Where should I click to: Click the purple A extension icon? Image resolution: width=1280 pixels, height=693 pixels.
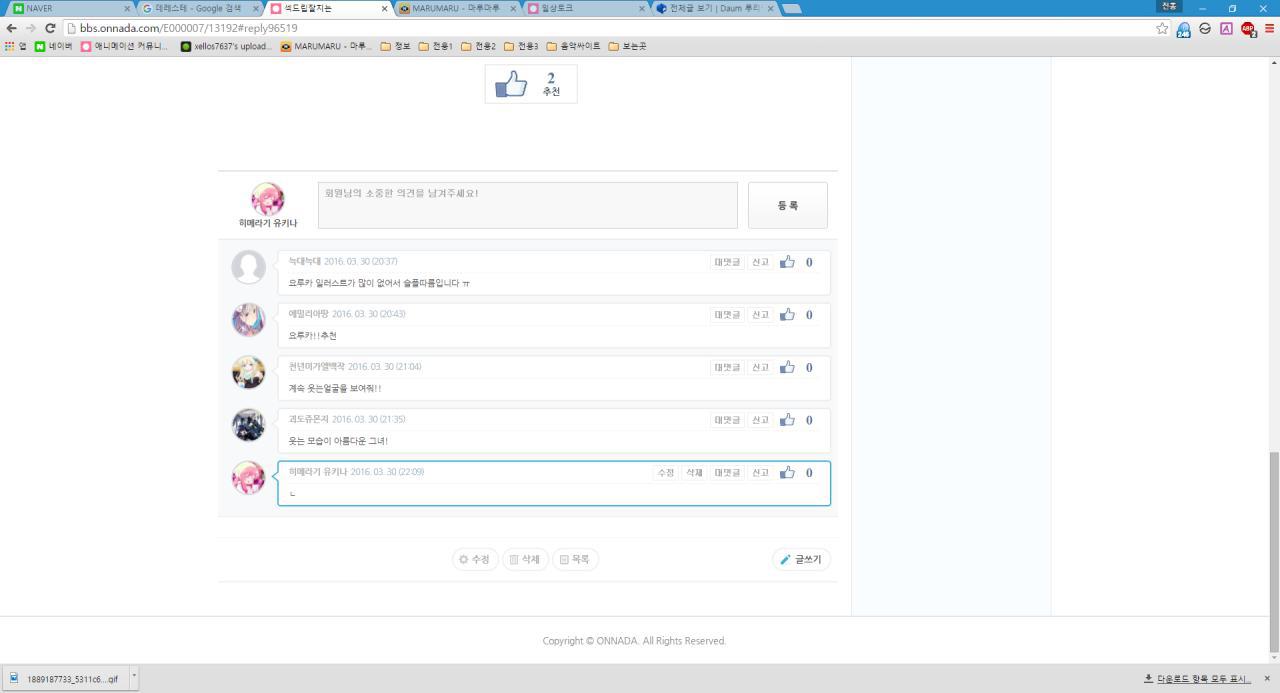1226,28
